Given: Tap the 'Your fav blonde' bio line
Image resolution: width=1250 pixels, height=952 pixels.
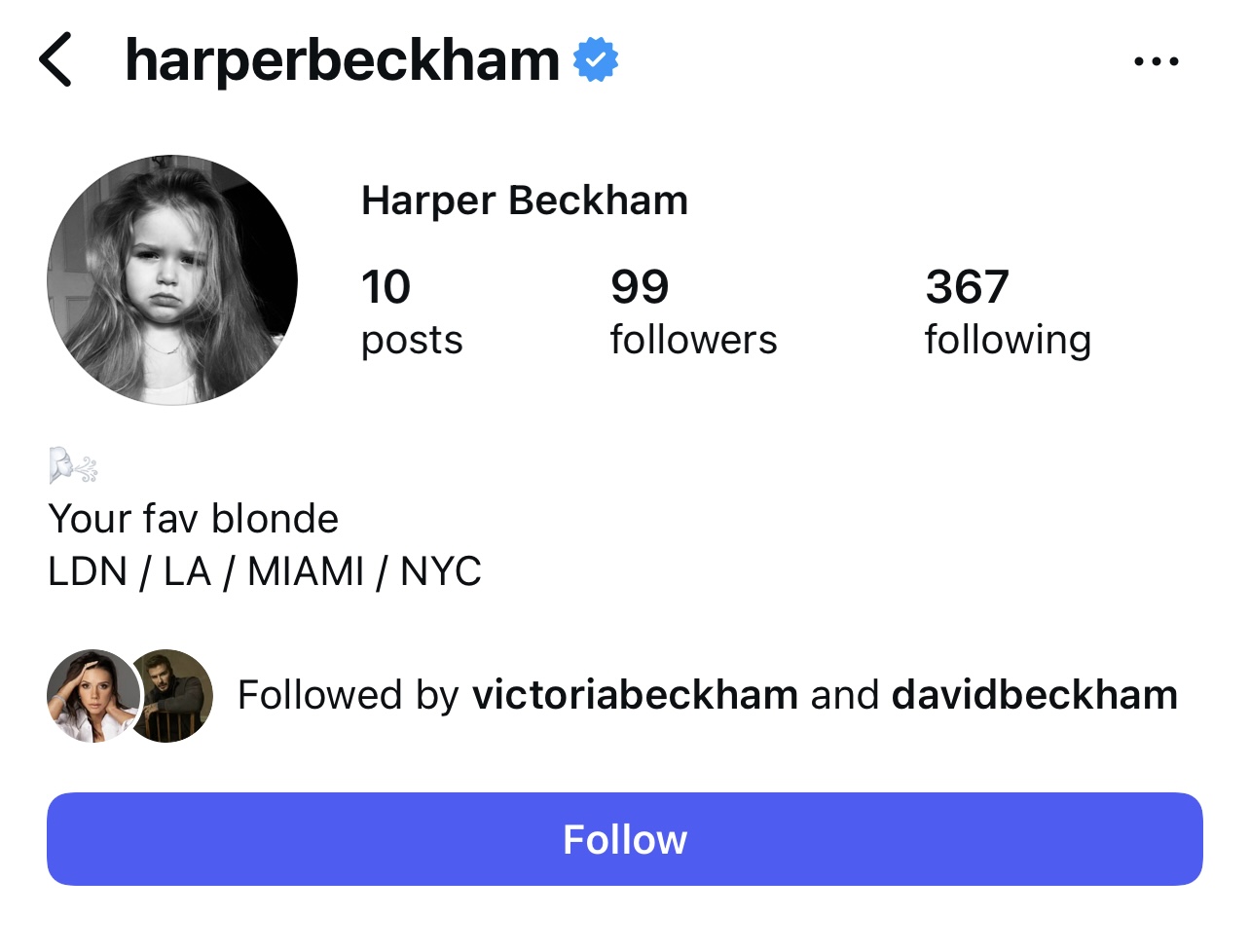Looking at the screenshot, I should (194, 519).
